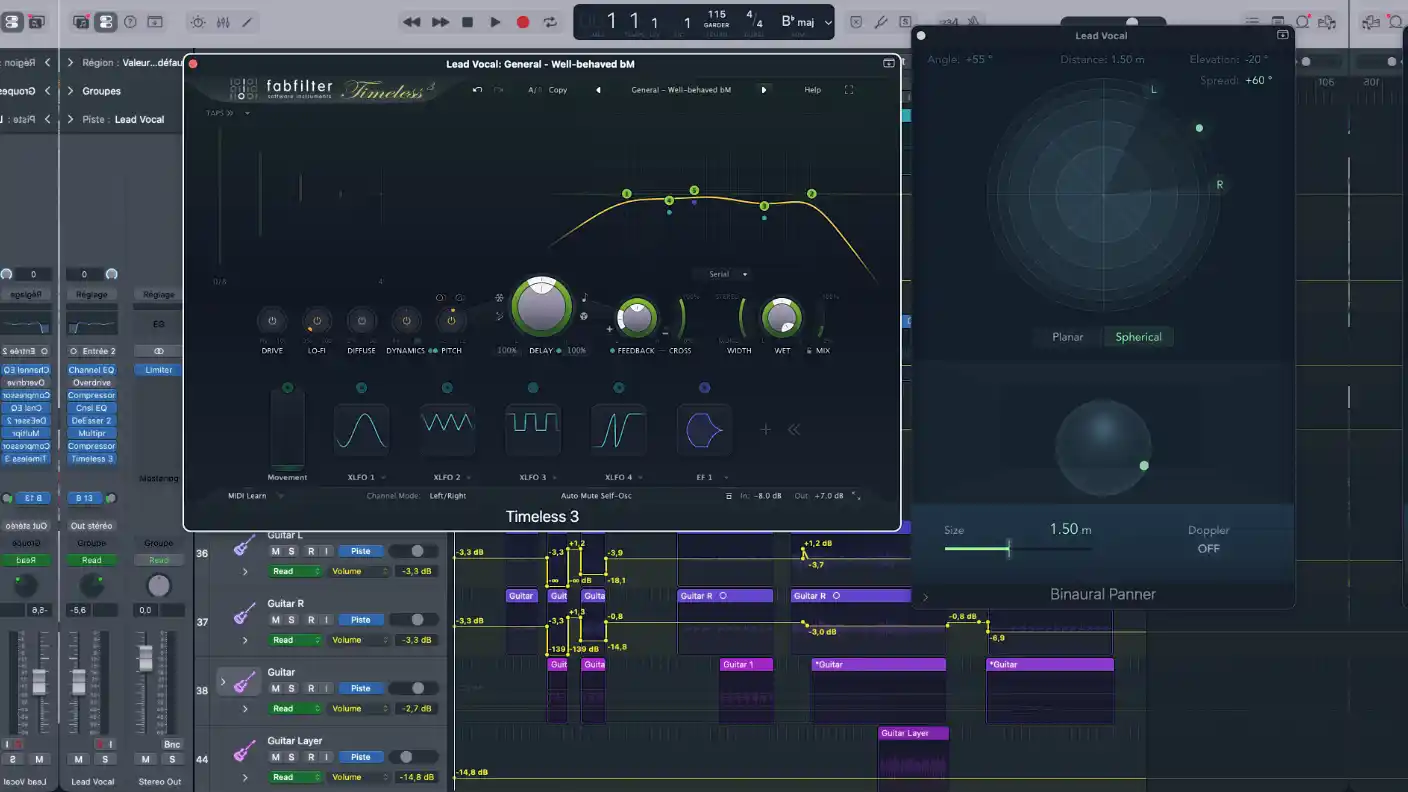Screen dimensions: 1408x792
Task: Click the snowflake freeze icon near Delay
Action: point(499,298)
